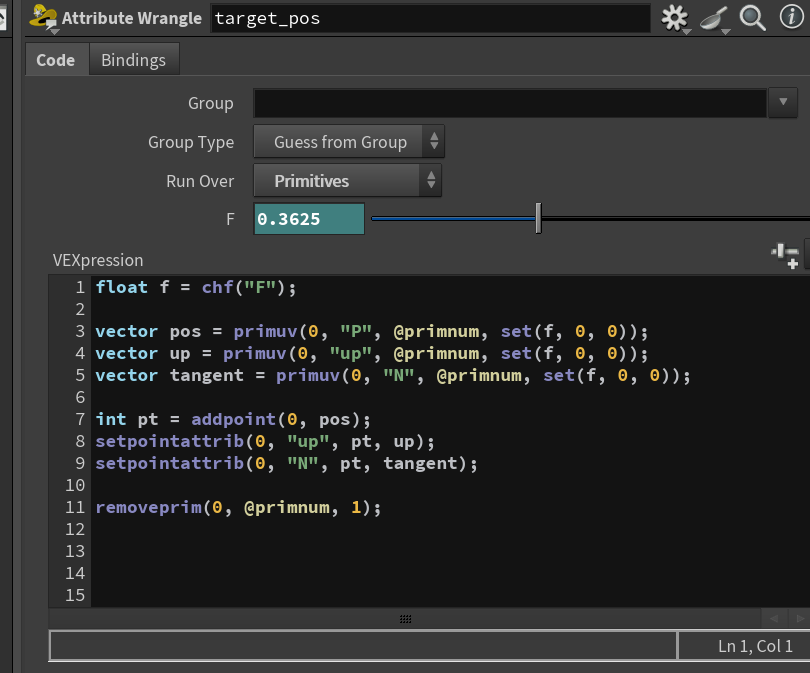Viewport: 810px width, 673px height.
Task: Click scroll-left arrow under the code editor
Action: (774, 618)
